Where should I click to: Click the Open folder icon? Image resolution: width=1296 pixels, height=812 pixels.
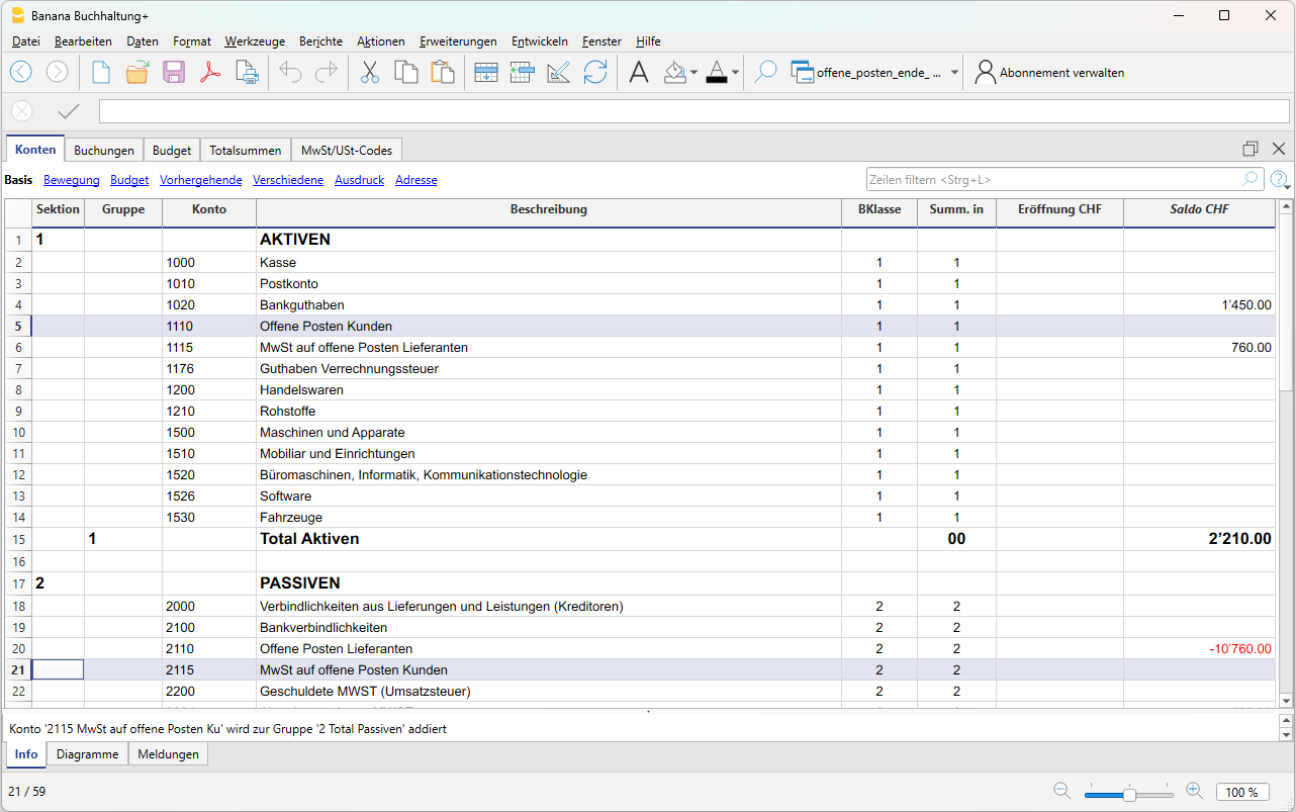pos(137,72)
